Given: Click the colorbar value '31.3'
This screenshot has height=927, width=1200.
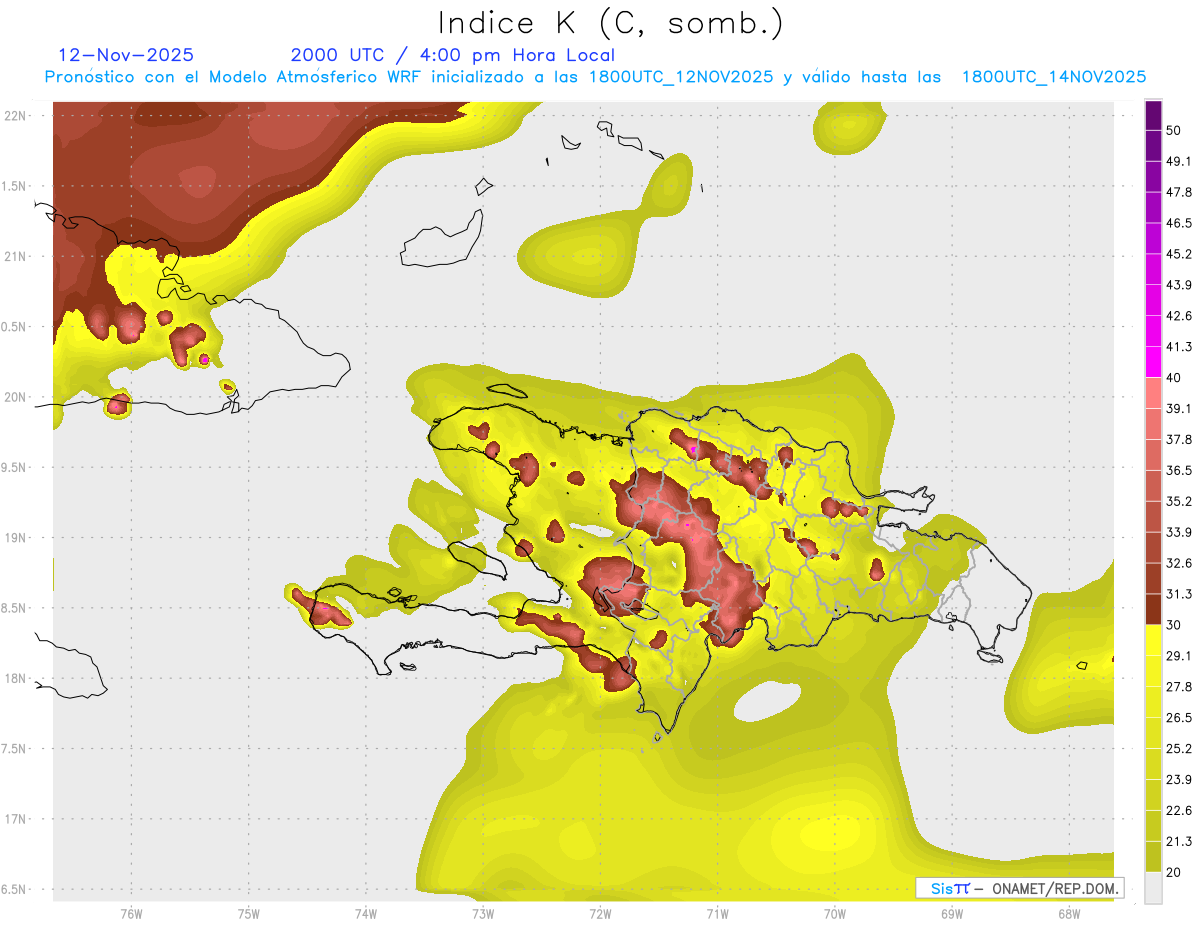Looking at the screenshot, I should [x=1178, y=594].
